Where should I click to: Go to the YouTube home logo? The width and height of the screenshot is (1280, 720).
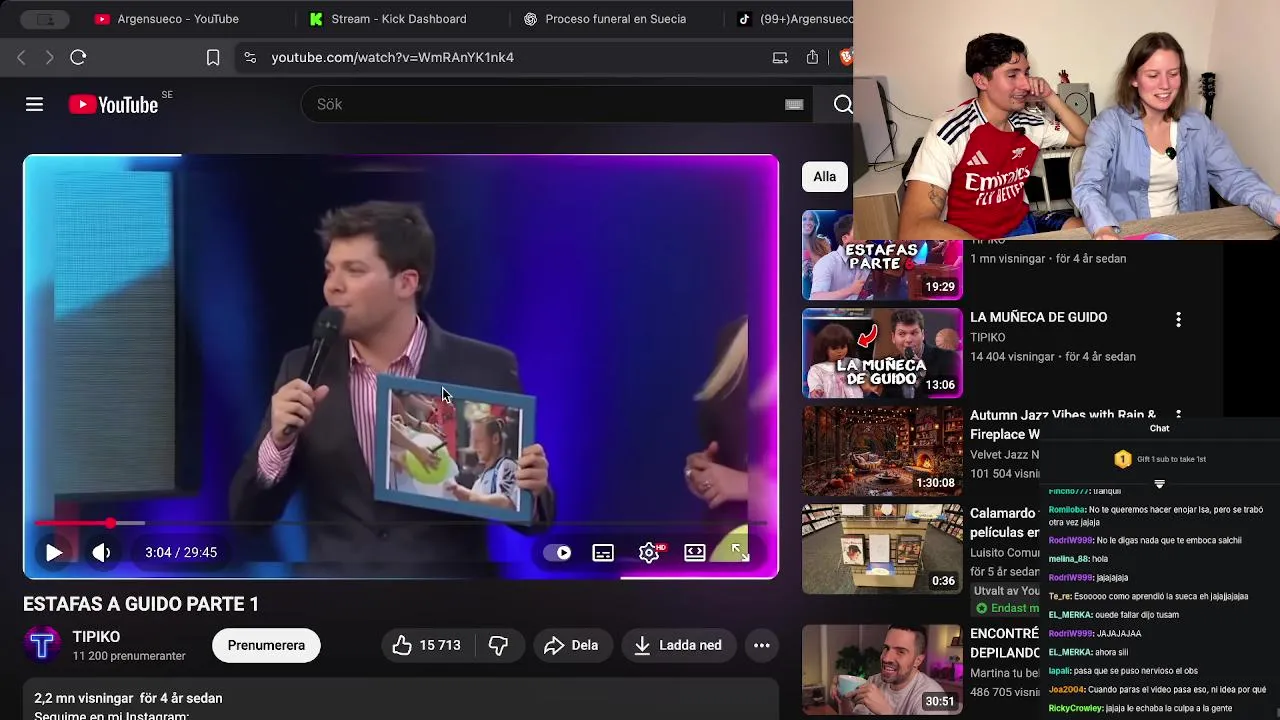pyautogui.click(x=113, y=104)
